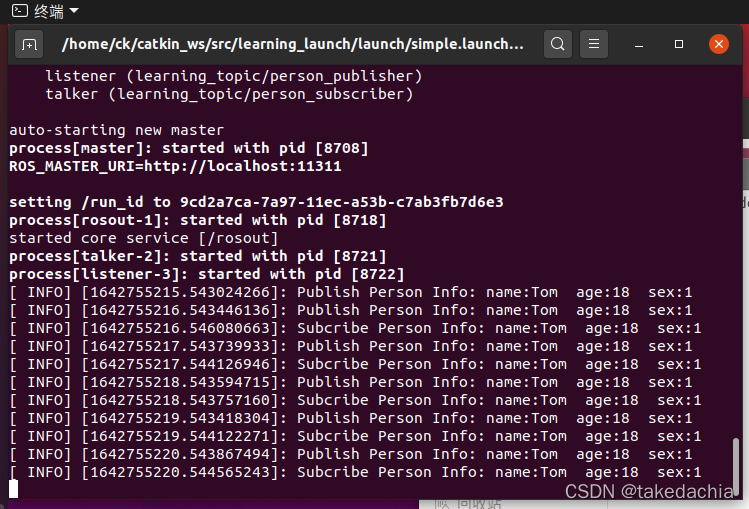Click log line with timestamp 1642755218.543594715
Screen dimensions: 749x509
[x=351, y=382]
